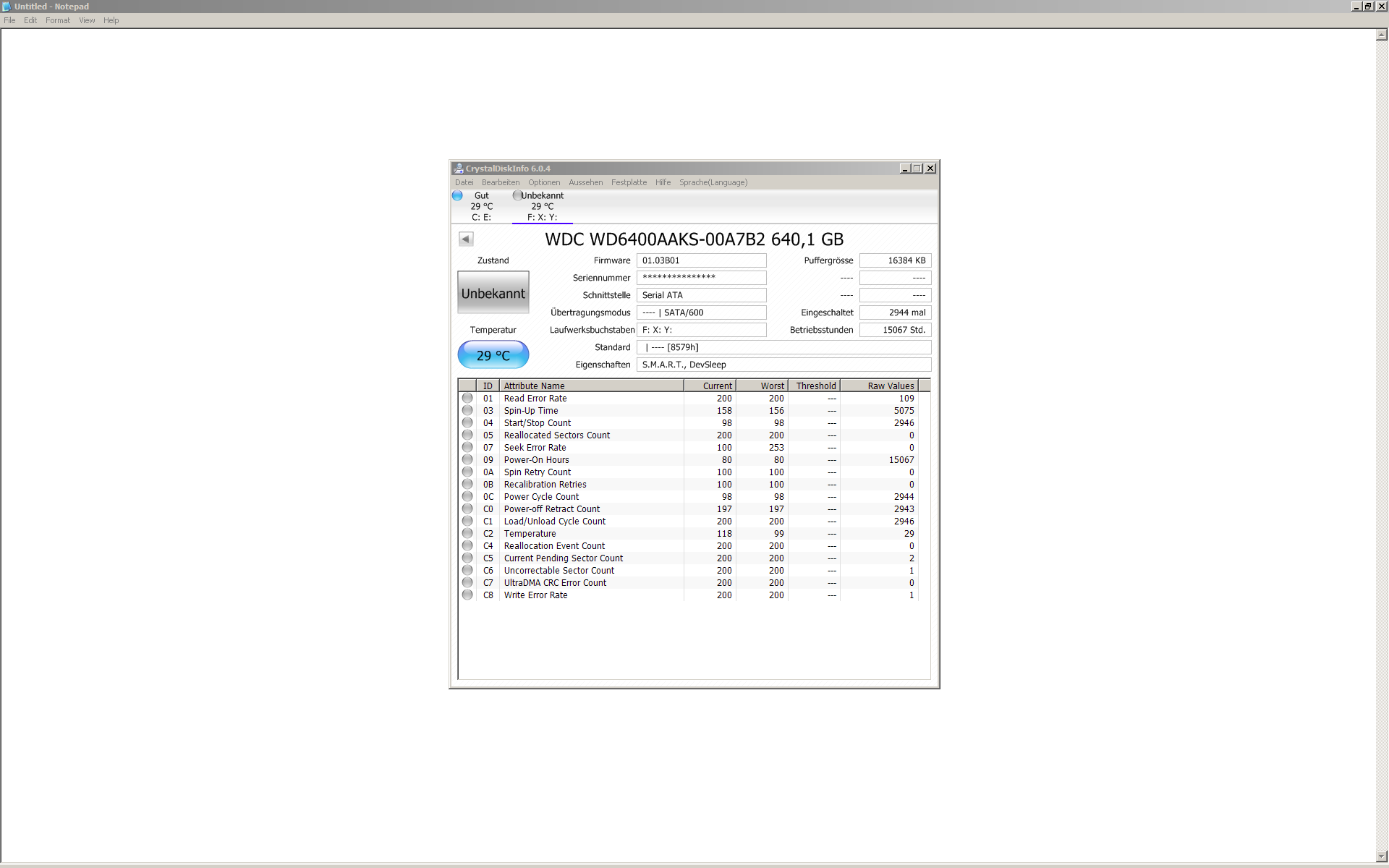Click the CrystalDiskInfo title bar icon
Screen dimensions: 1389x868
point(458,169)
